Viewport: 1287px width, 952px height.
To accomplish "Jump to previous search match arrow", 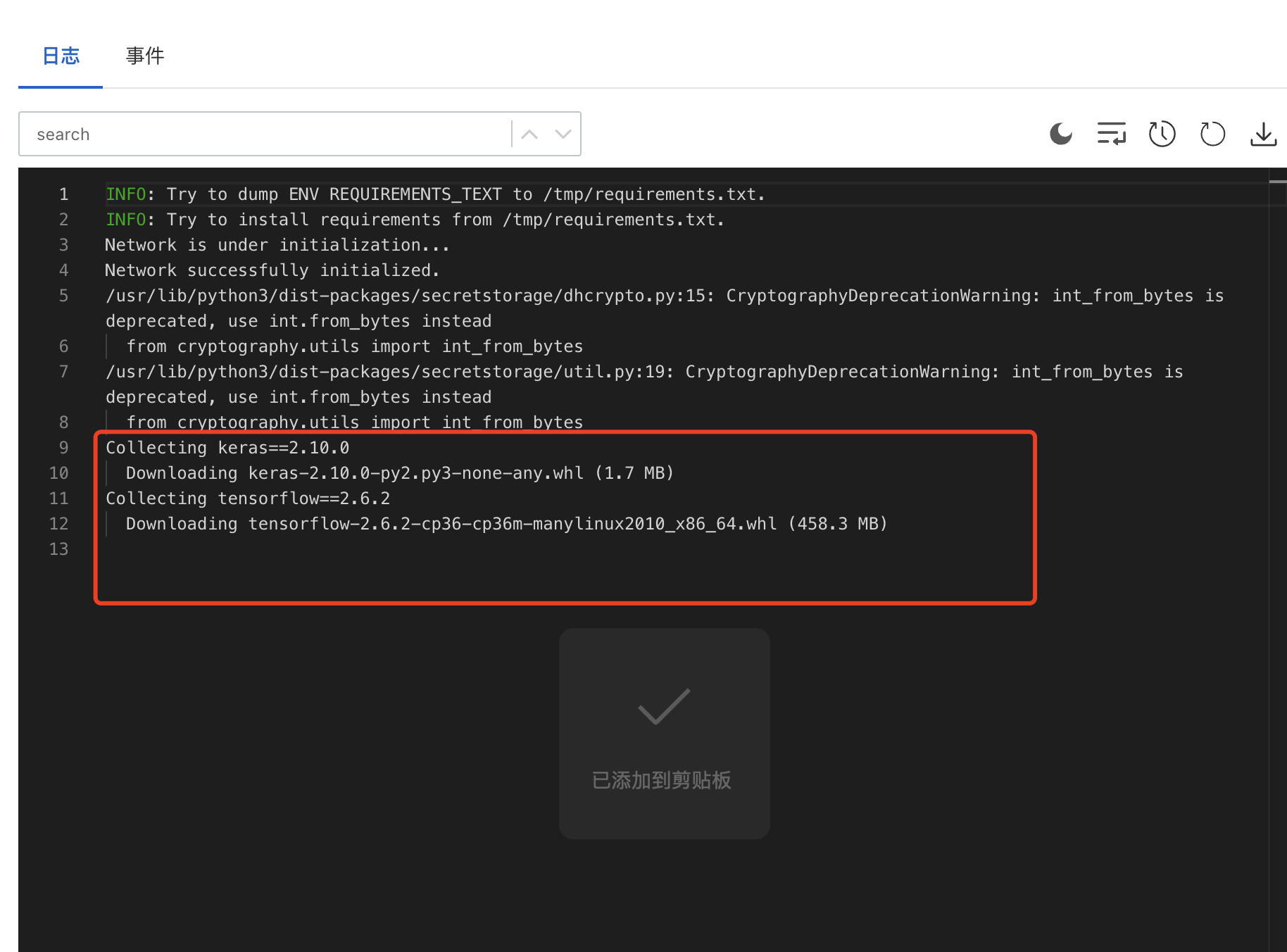I will tap(529, 134).
